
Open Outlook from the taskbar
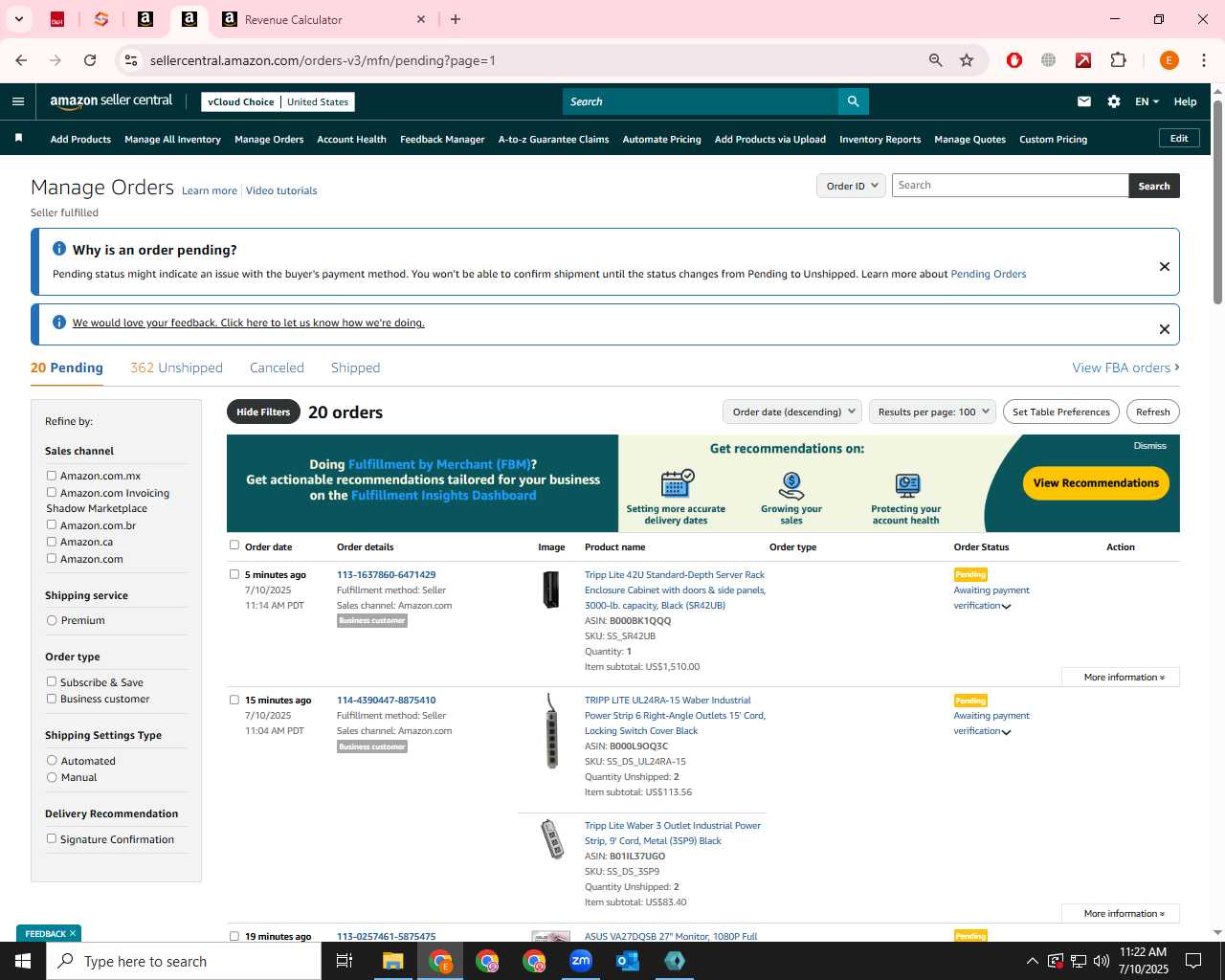(628, 961)
